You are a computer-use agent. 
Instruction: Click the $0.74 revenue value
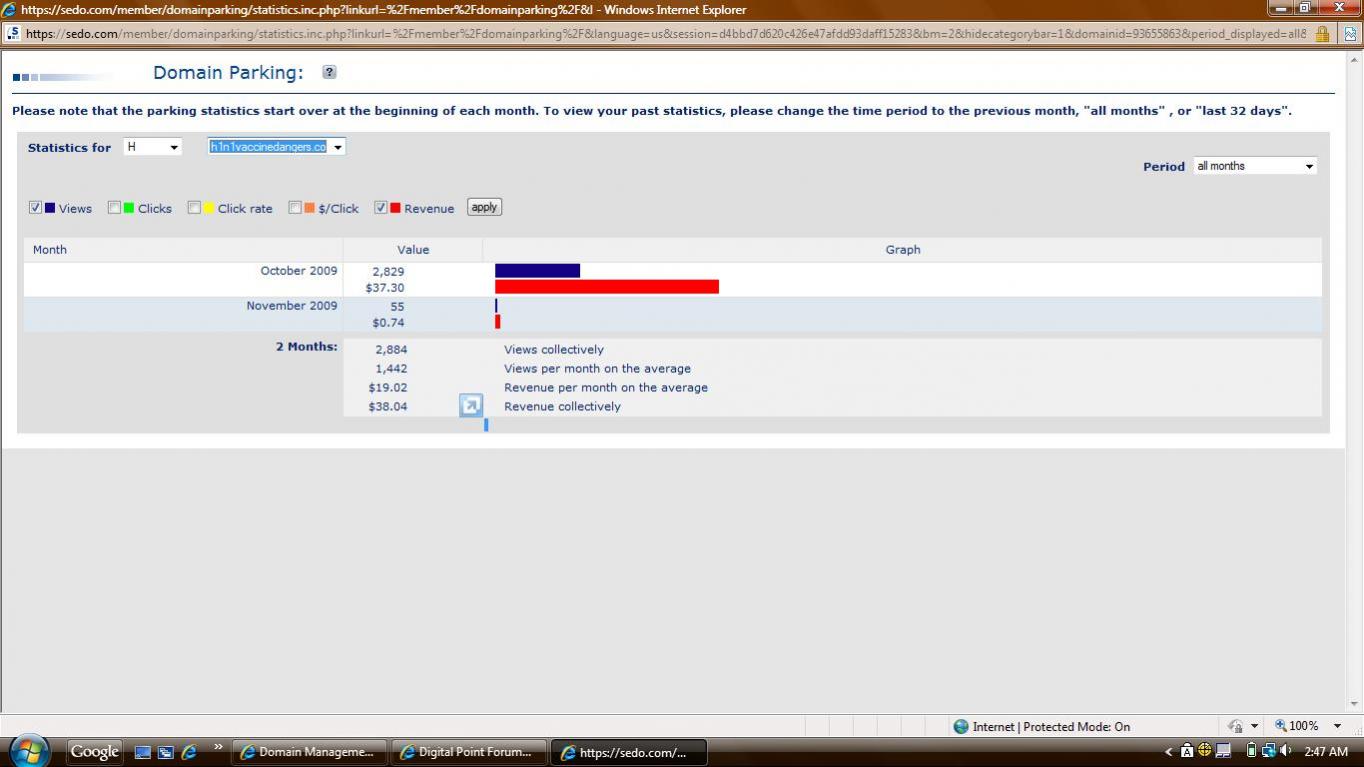pos(388,323)
